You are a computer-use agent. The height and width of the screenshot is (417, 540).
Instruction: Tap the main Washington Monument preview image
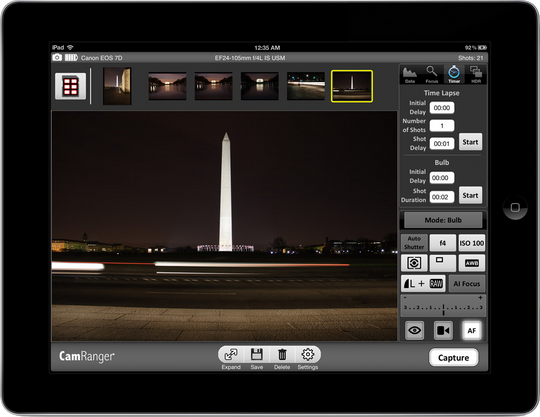(225, 226)
